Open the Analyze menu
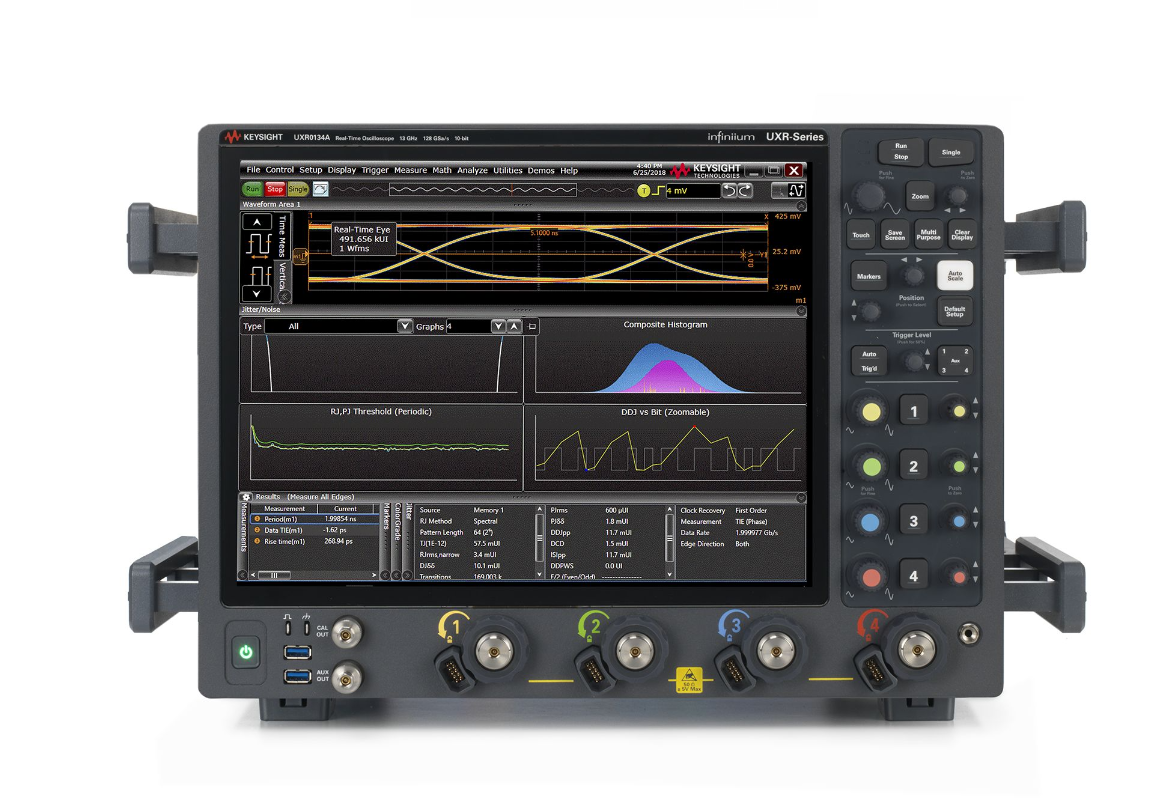Viewport: 1167px width, 812px height. pyautogui.click(x=472, y=171)
